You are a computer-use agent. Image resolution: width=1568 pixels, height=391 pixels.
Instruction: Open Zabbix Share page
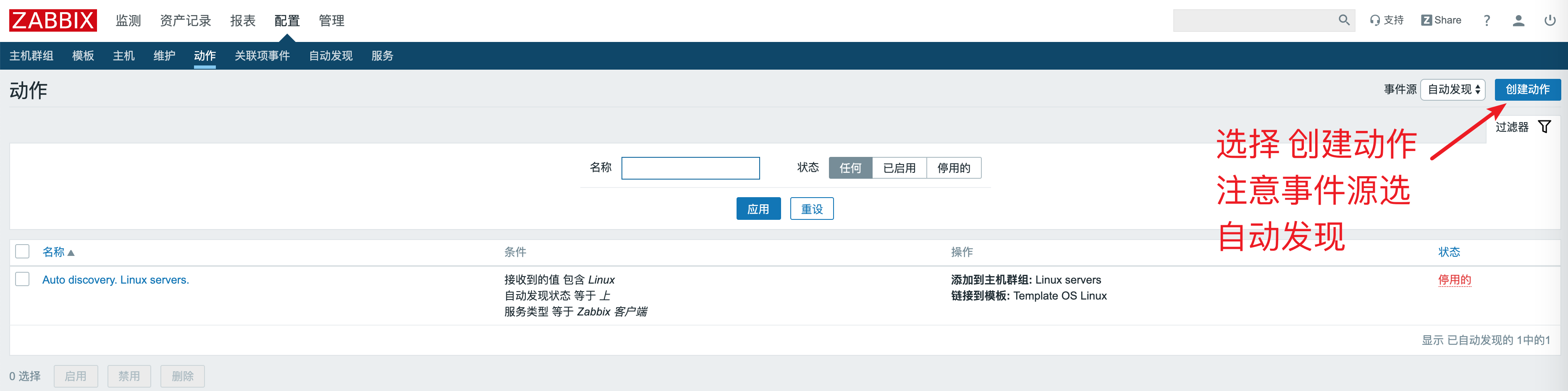1441,20
